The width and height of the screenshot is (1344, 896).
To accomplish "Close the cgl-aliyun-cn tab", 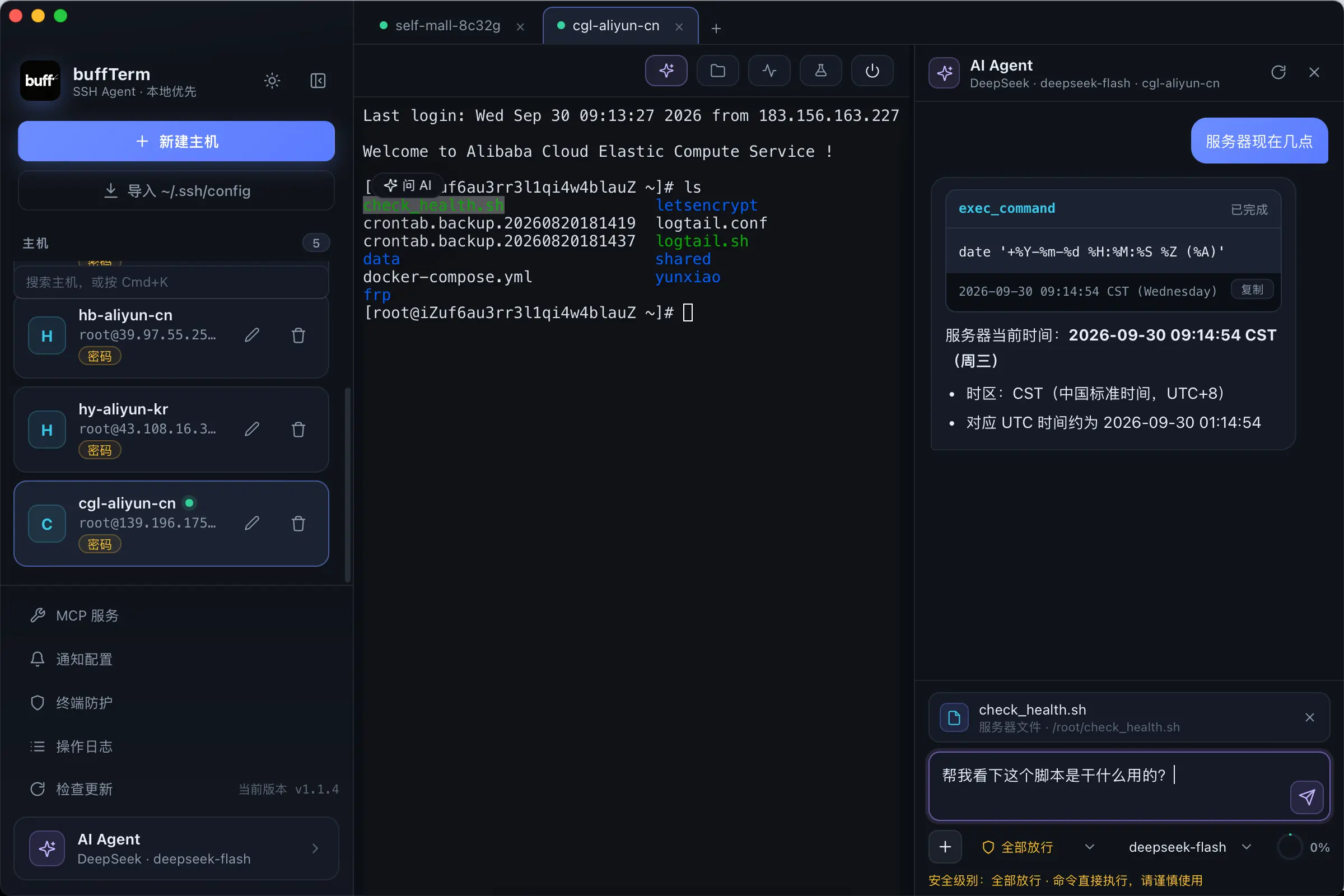I will (x=679, y=27).
